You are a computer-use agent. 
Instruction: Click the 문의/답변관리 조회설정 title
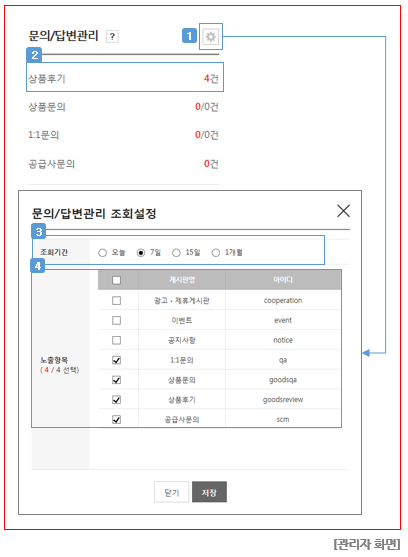tap(94, 213)
